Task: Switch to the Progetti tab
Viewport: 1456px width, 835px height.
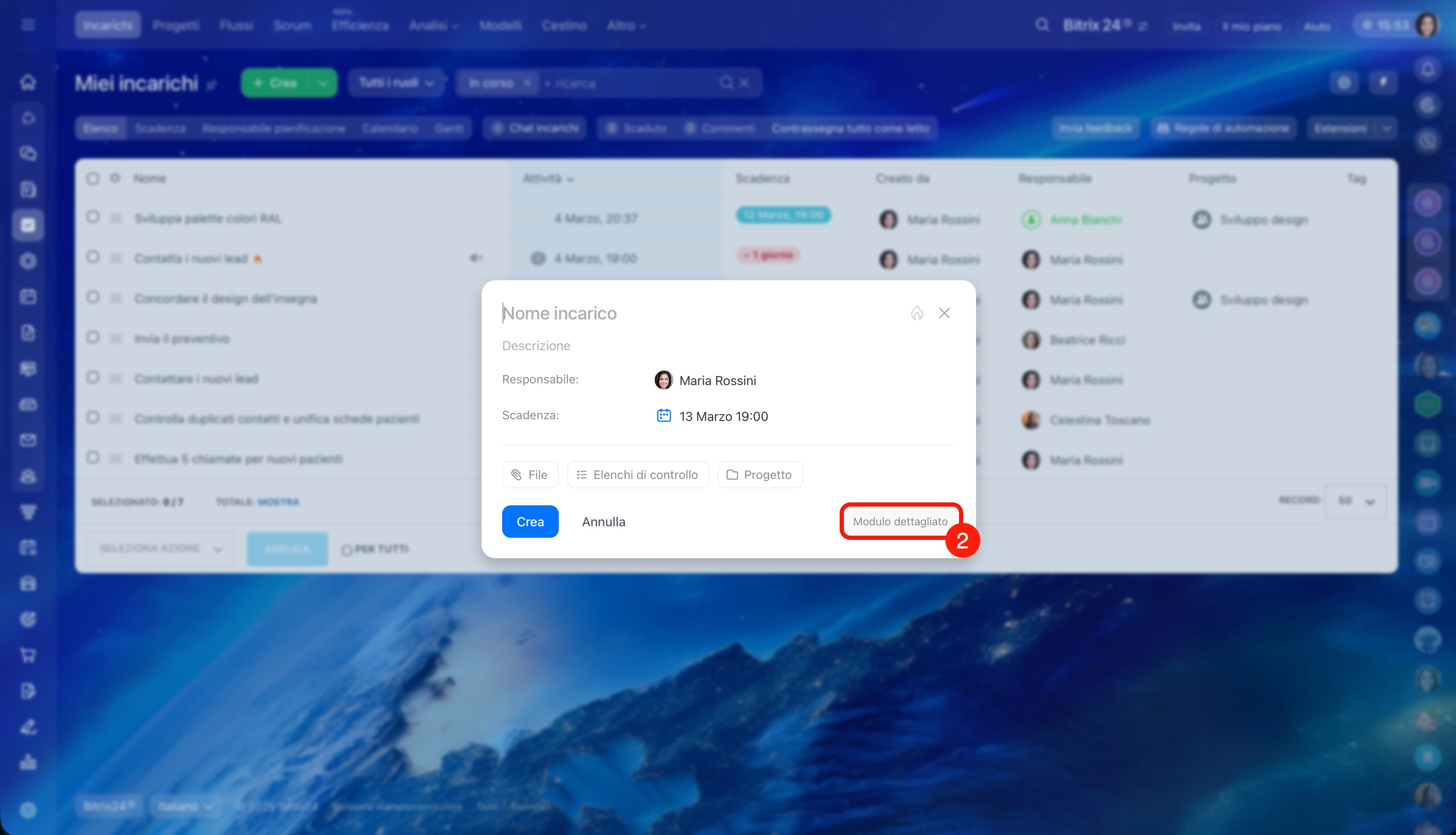Action: [x=176, y=26]
